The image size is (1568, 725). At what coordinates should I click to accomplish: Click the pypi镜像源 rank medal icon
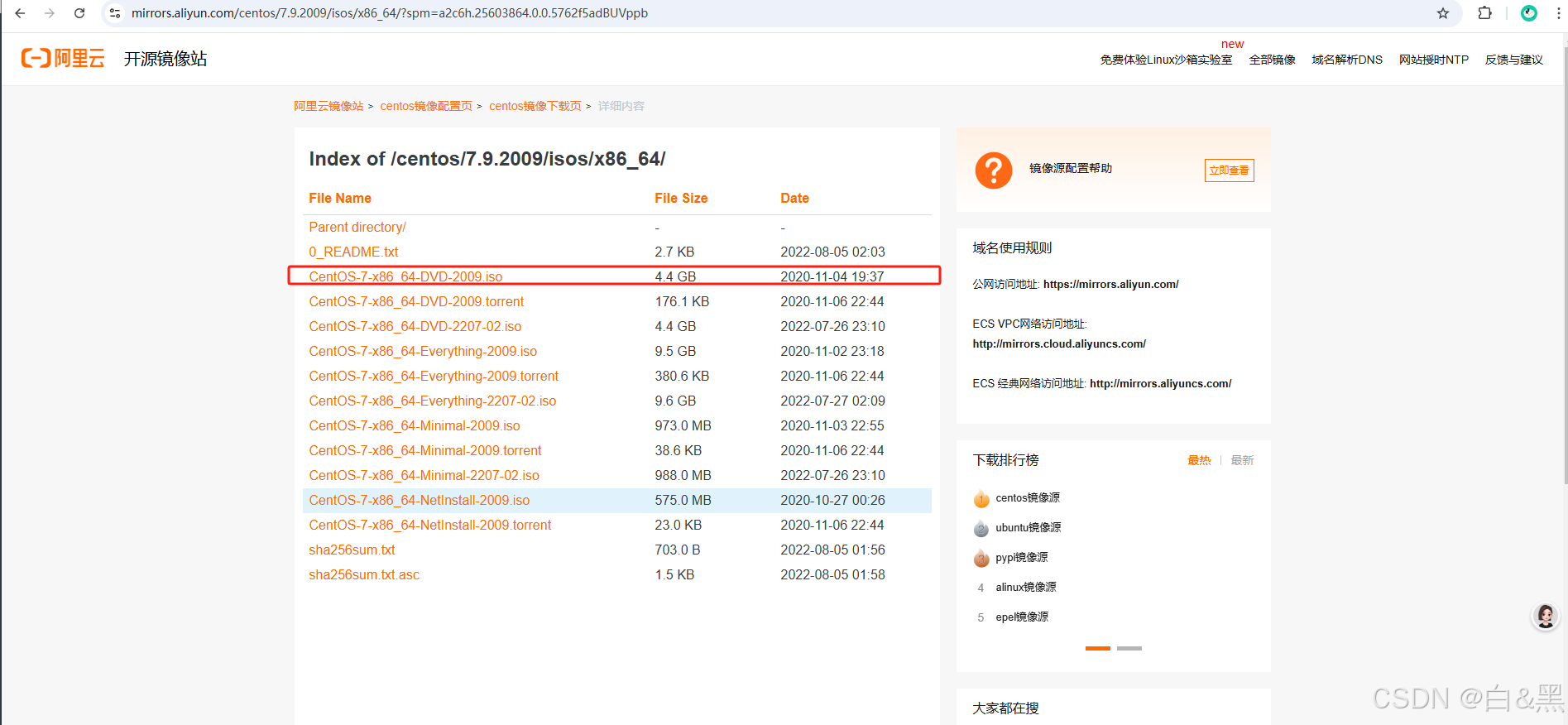981,558
